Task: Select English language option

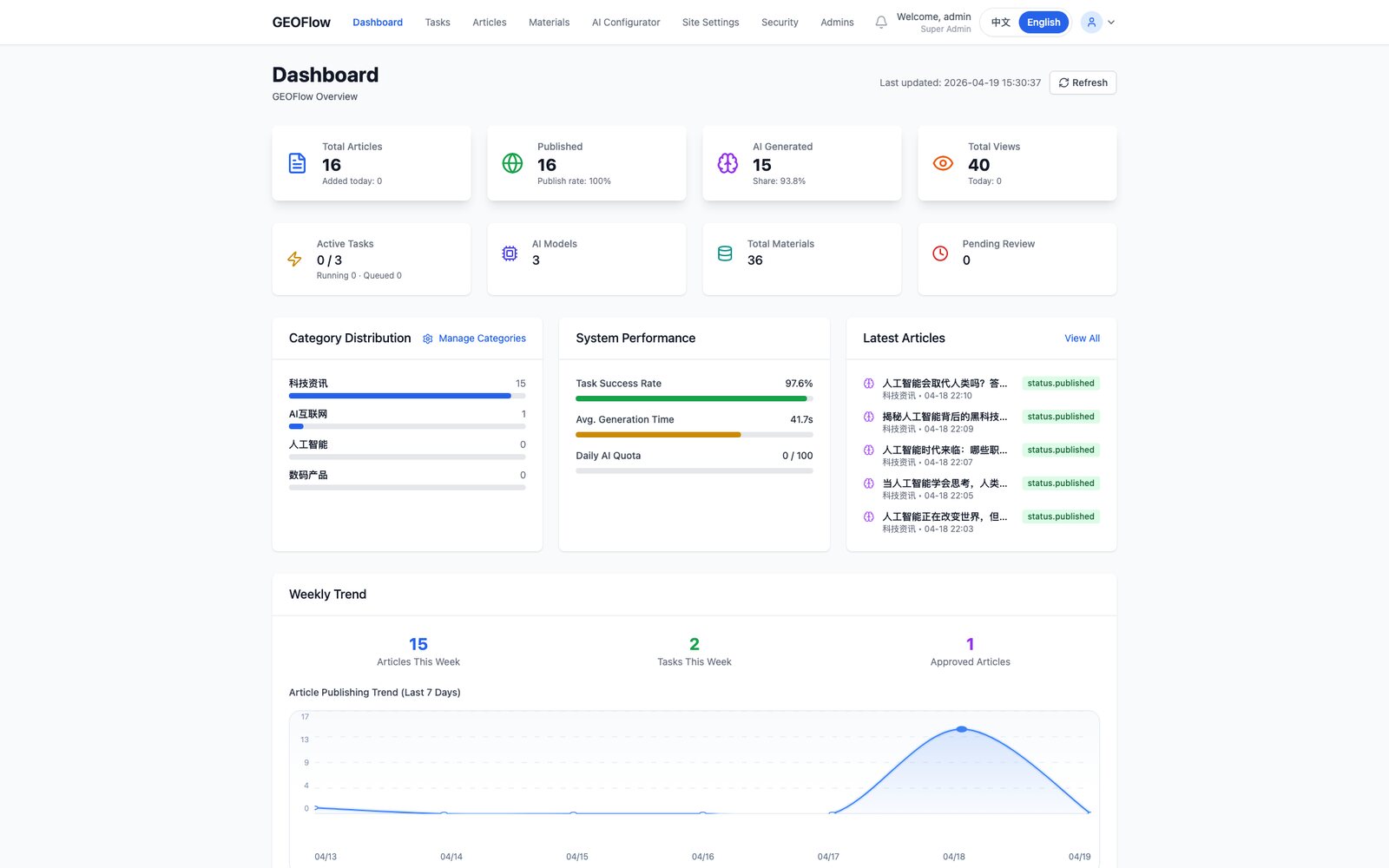Action: pos(1043,23)
